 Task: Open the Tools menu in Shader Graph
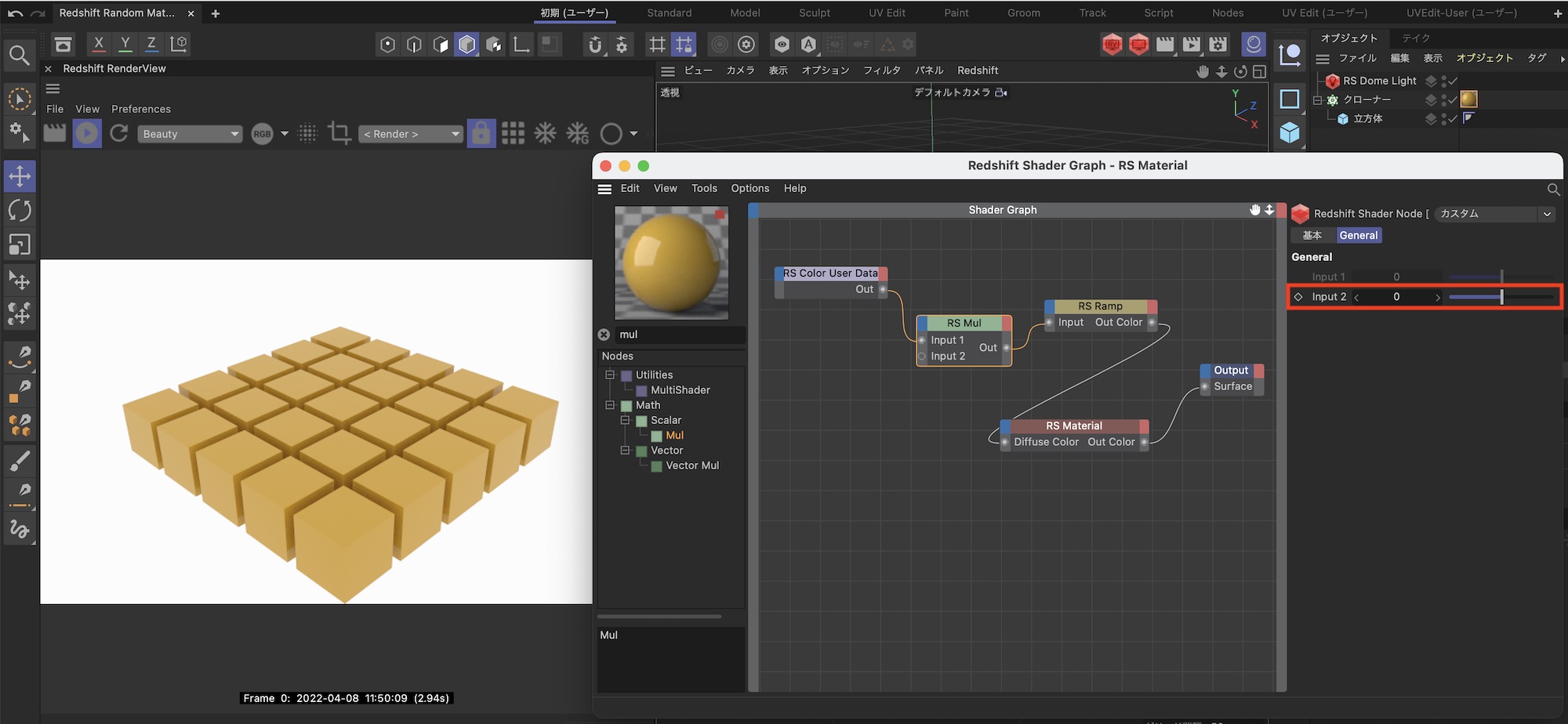click(703, 189)
